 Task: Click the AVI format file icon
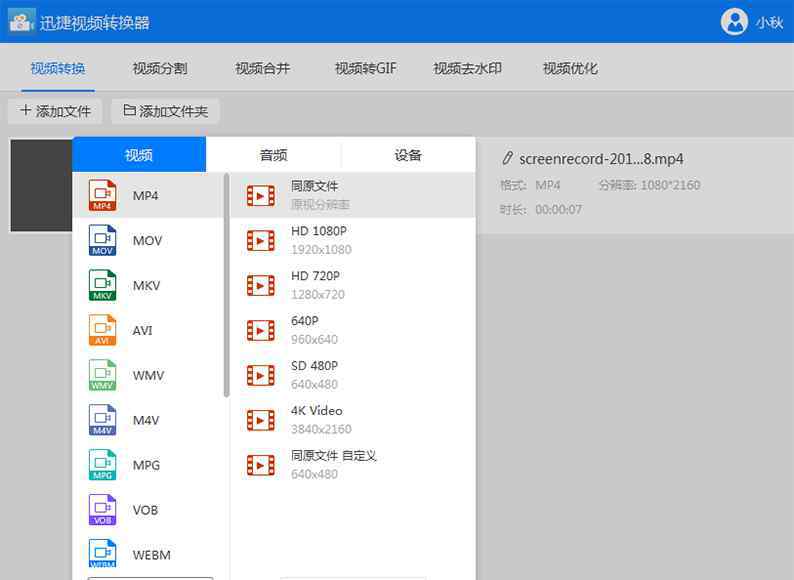coord(102,330)
